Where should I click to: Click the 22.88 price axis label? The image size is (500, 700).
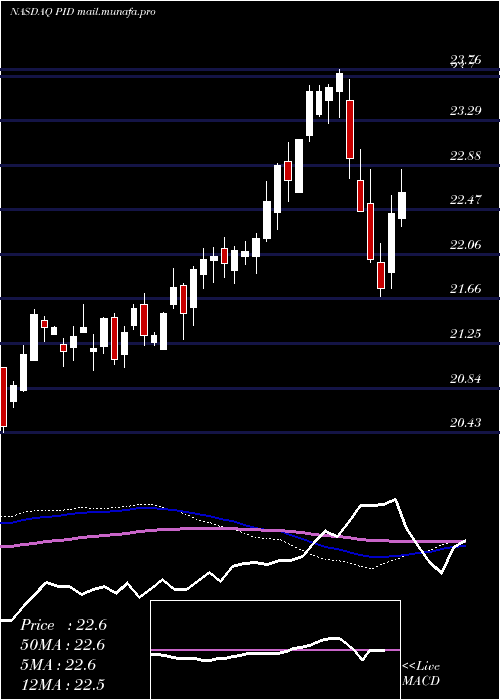pos(466,156)
